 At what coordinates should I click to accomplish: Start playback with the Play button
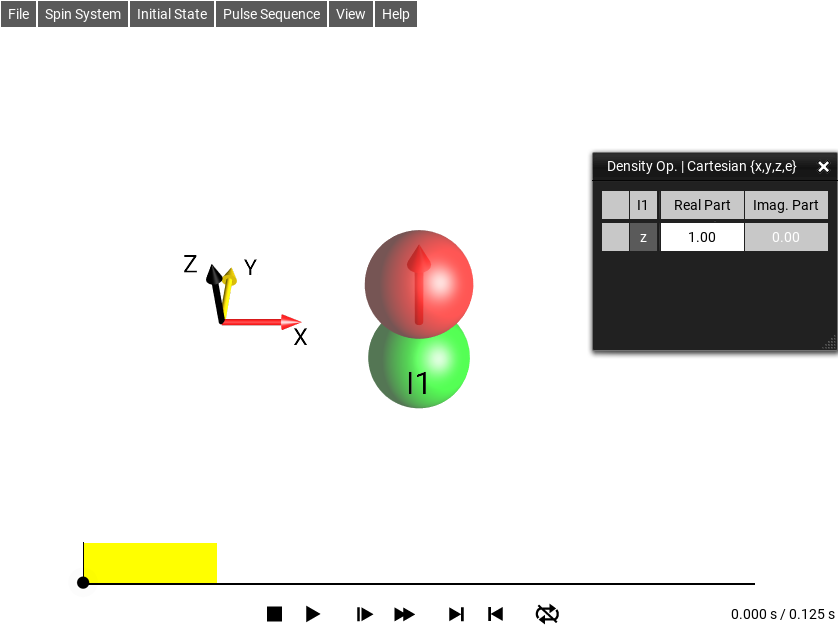click(x=313, y=614)
